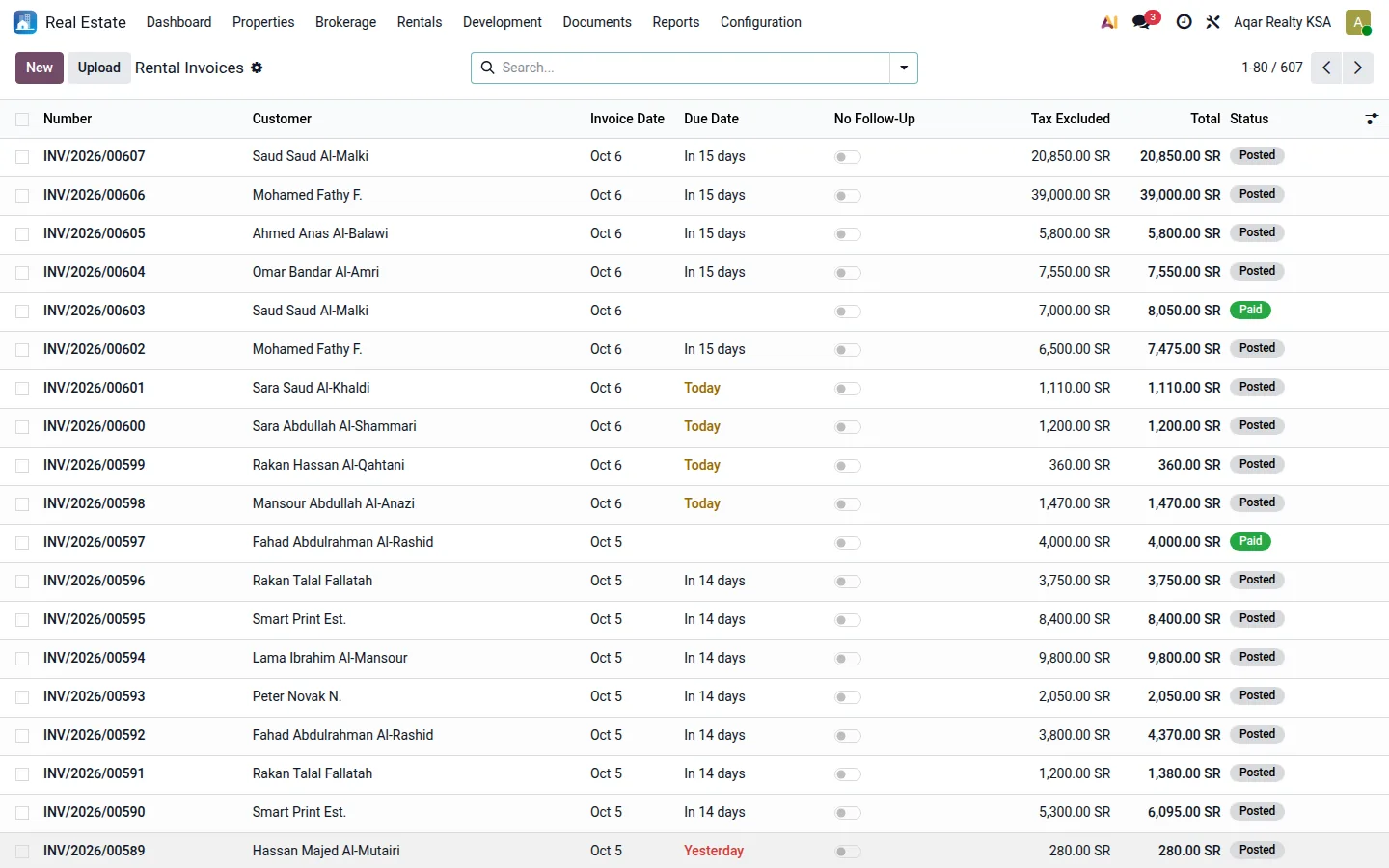
Task: Open invoice INV/2026/00605
Action: tap(95, 233)
